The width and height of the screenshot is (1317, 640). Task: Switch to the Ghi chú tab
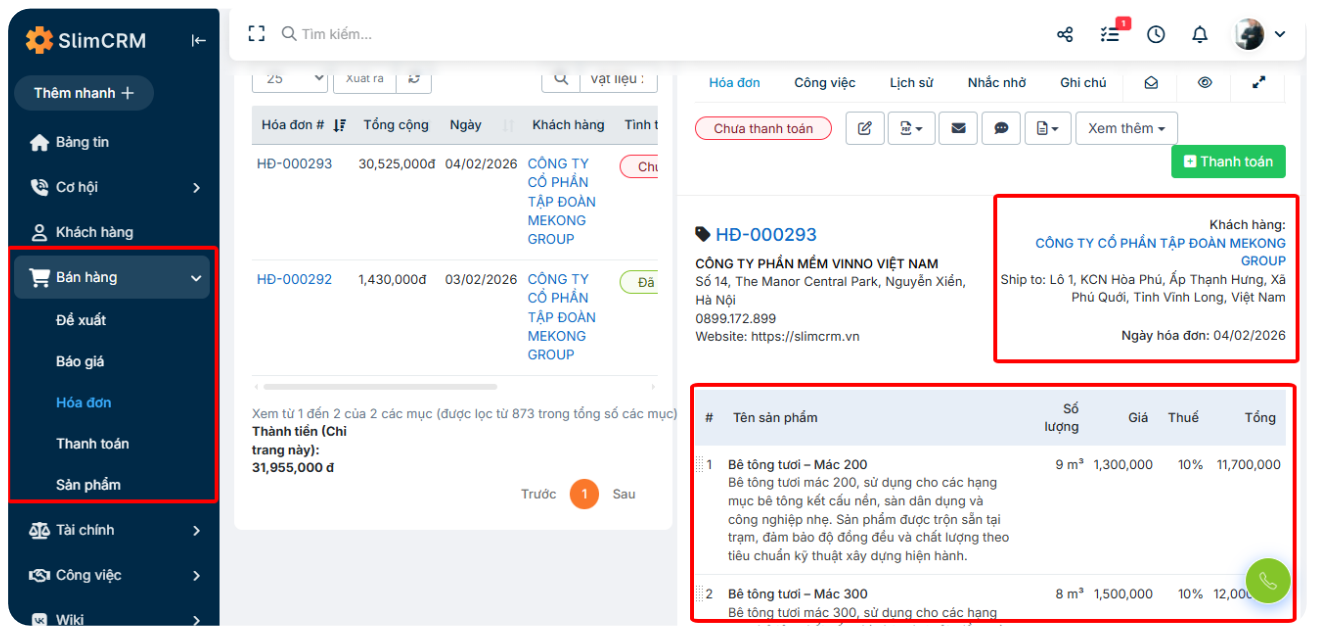pyautogui.click(x=1083, y=83)
